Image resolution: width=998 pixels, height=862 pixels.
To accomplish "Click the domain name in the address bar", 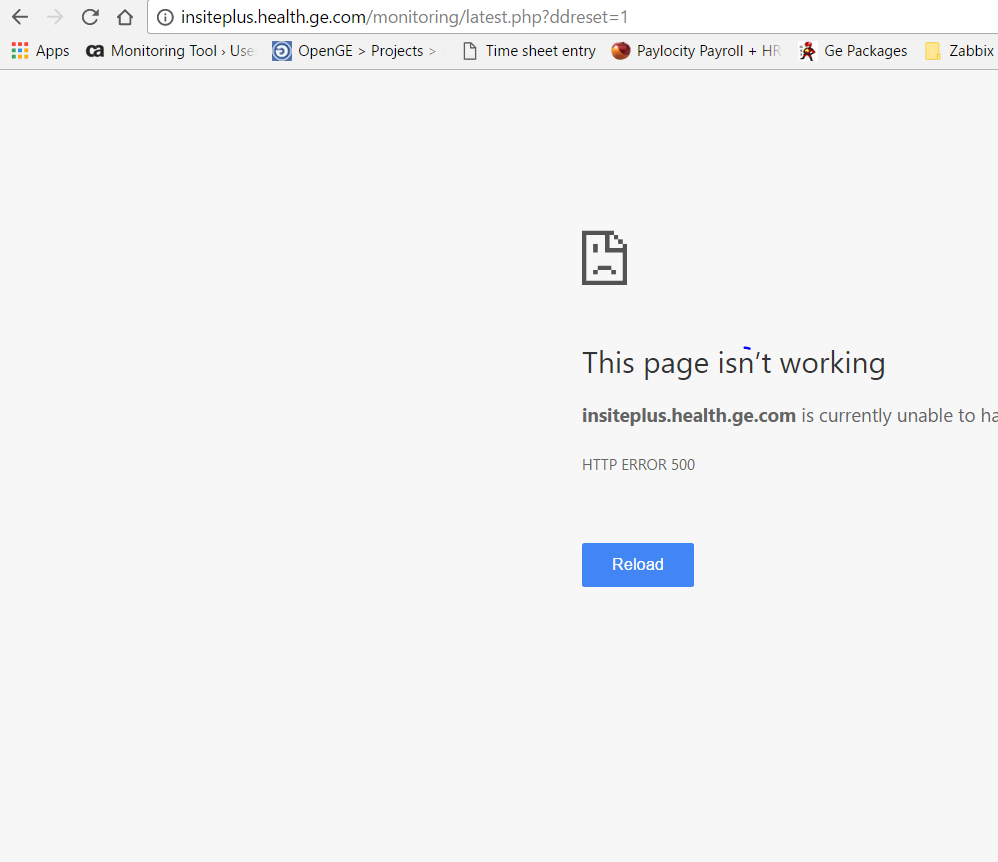I will [273, 17].
